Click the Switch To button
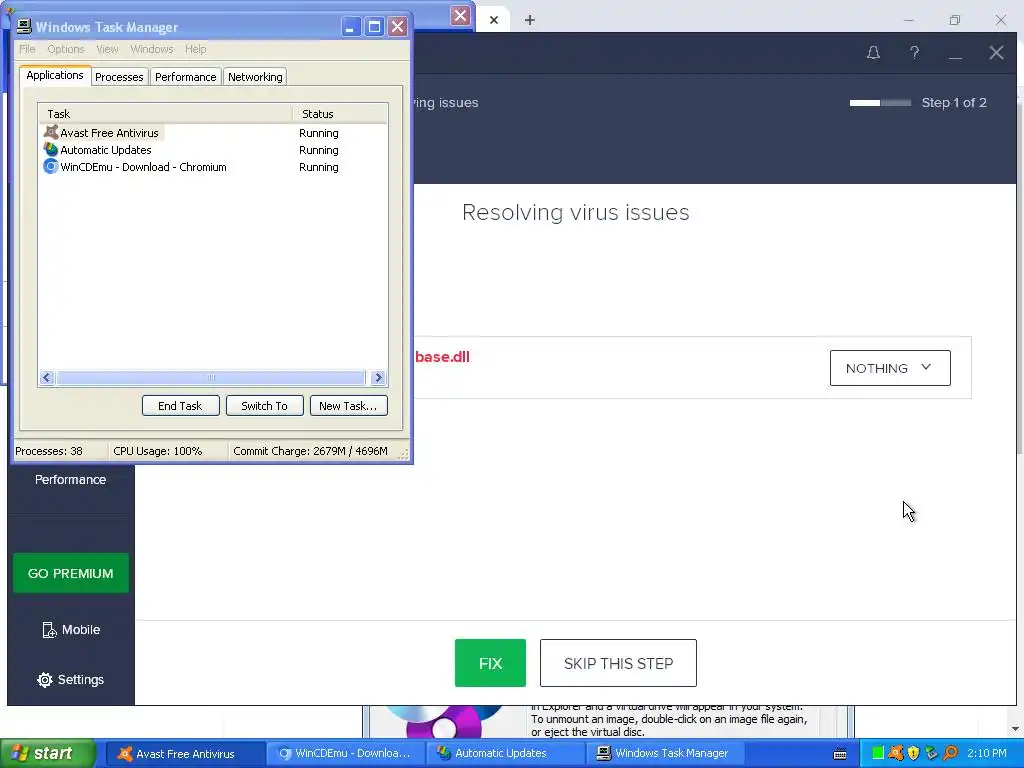This screenshot has height=768, width=1024. (264, 406)
